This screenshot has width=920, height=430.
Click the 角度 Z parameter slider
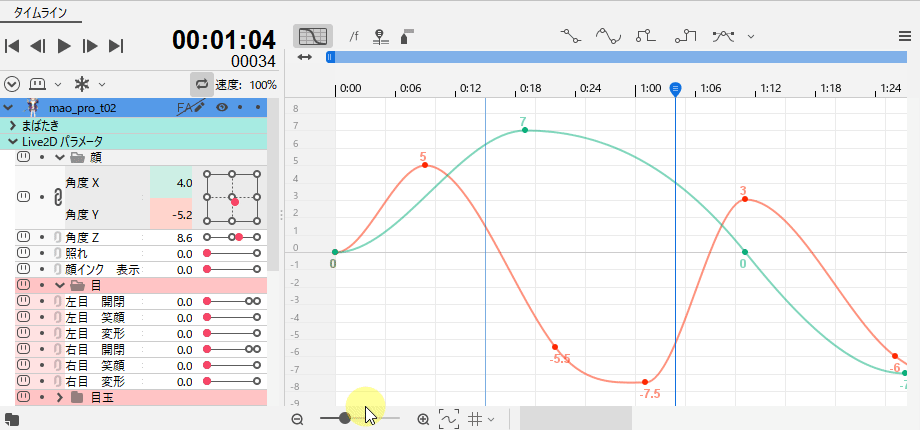point(232,238)
